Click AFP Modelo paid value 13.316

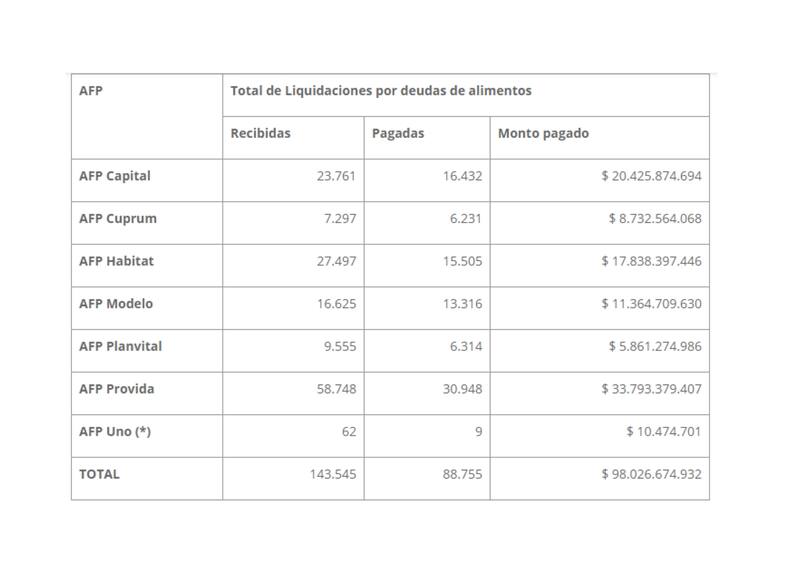(461, 303)
